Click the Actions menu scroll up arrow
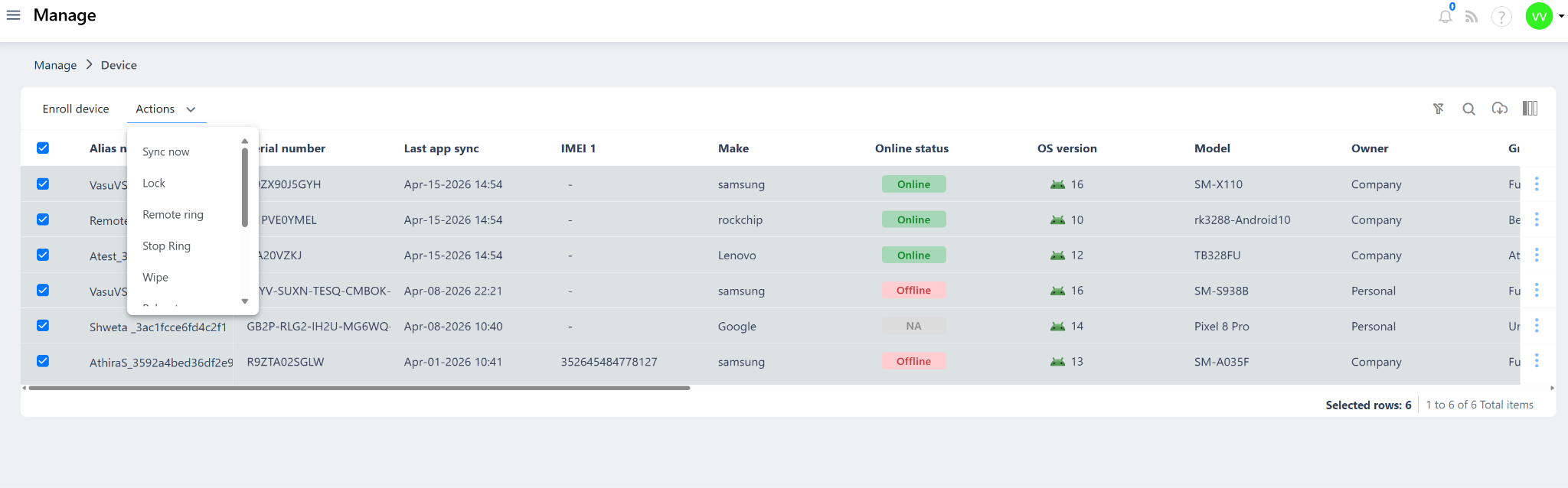 pos(245,141)
